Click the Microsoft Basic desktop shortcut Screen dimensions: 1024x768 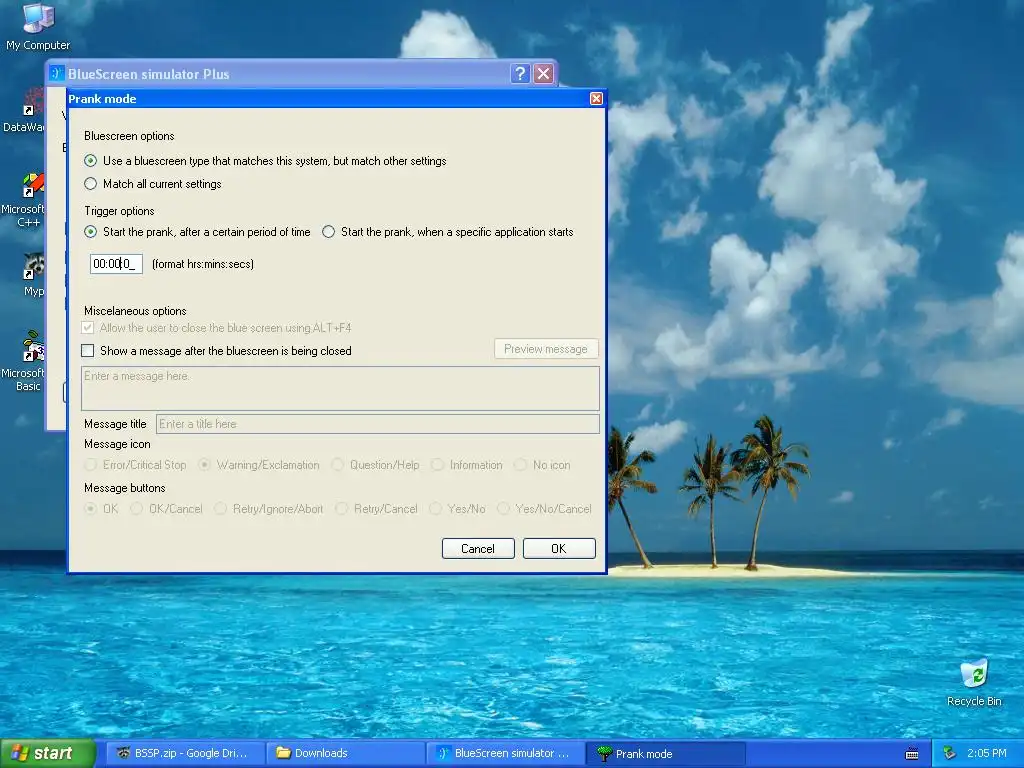point(24,361)
